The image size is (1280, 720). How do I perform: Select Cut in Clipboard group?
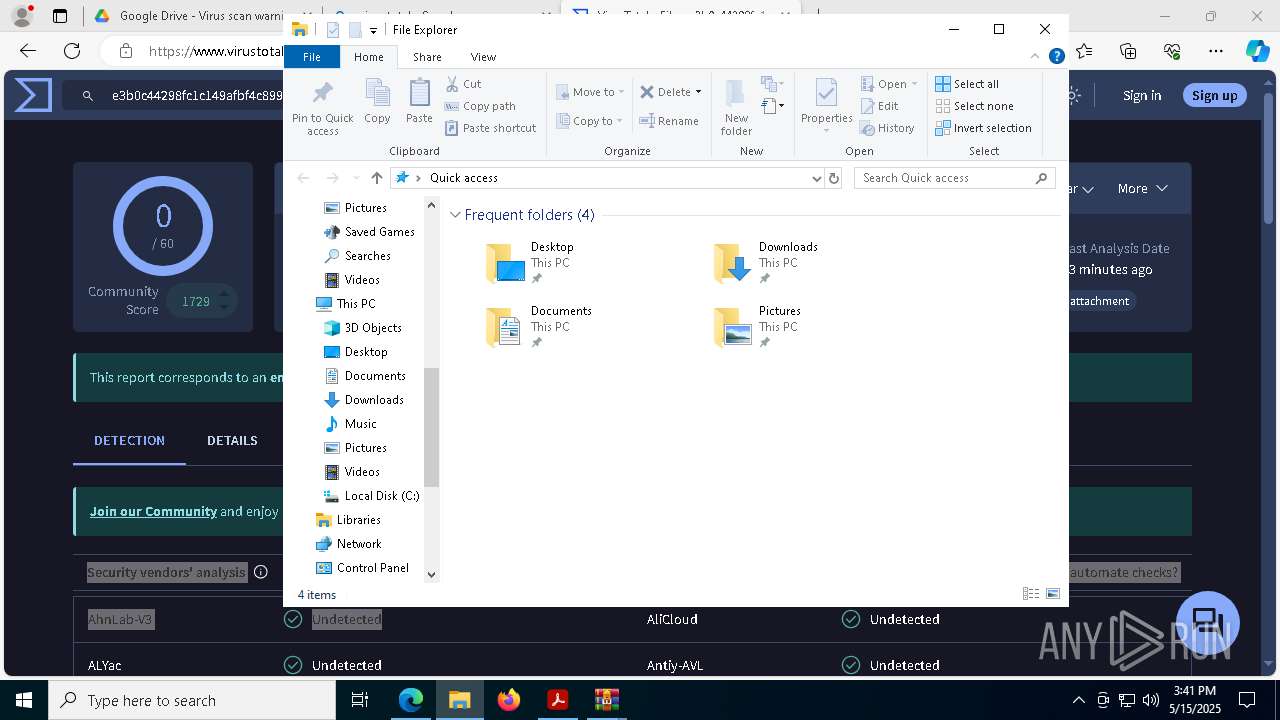(463, 84)
